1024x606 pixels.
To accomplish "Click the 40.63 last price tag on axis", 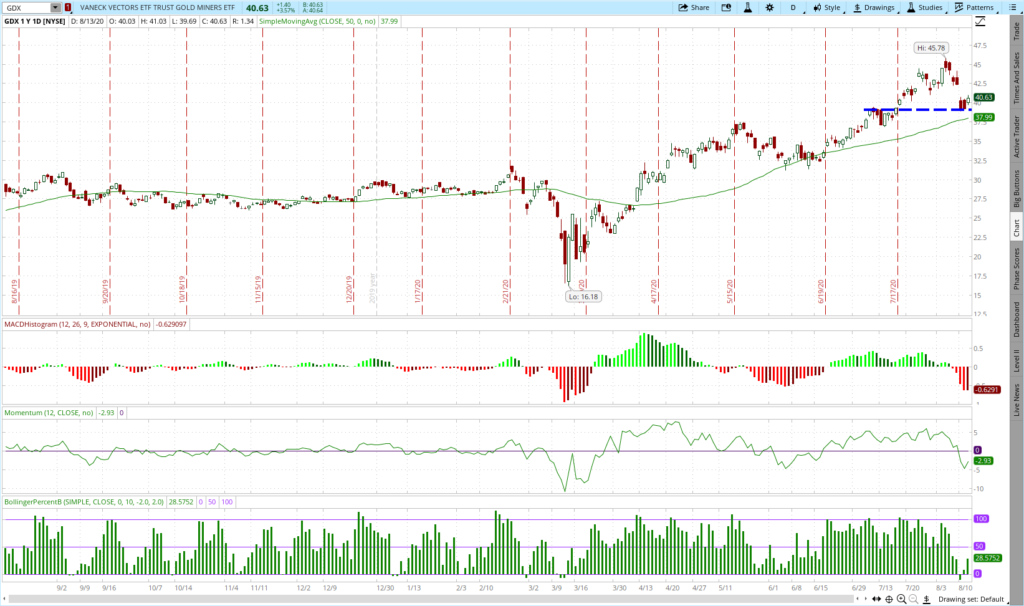I will pyautogui.click(x=984, y=97).
